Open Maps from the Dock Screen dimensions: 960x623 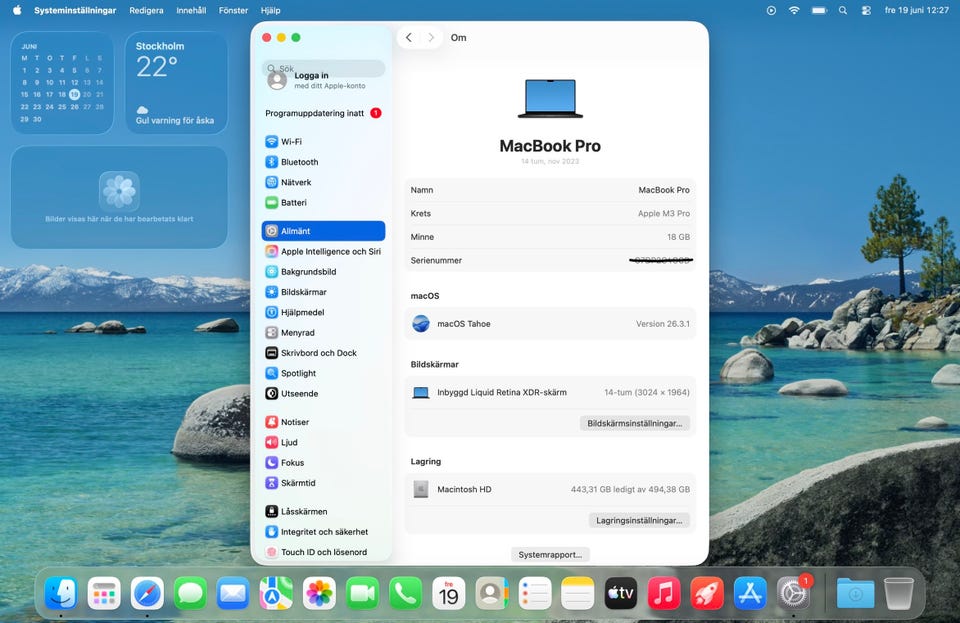tap(276, 593)
